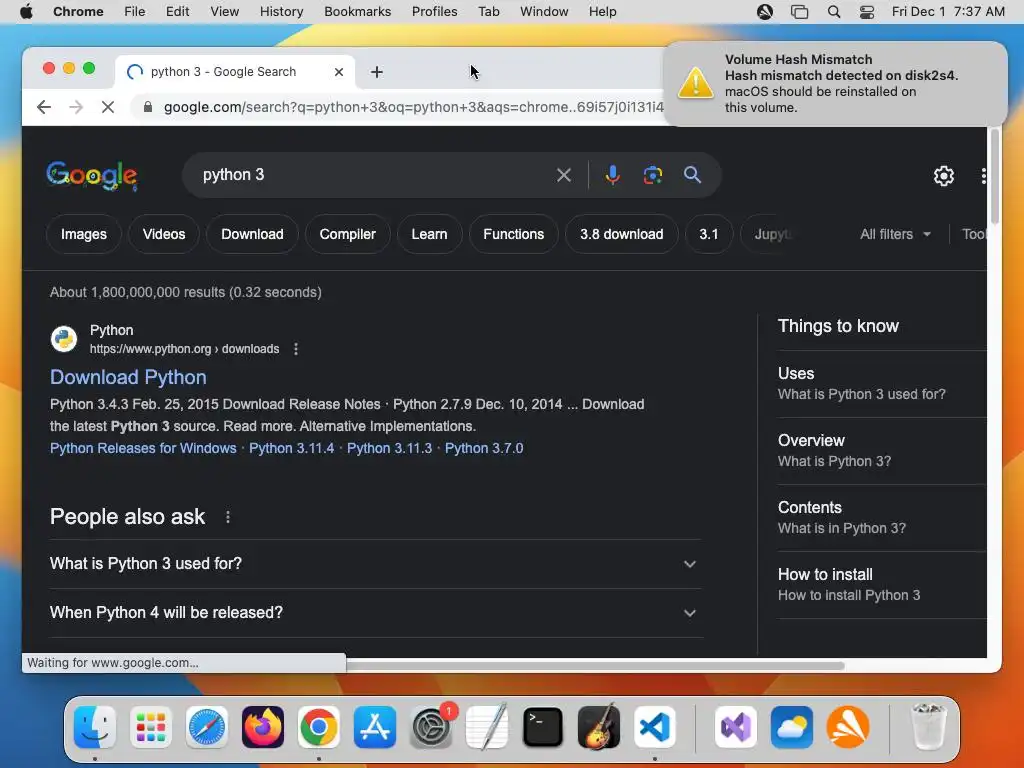Open the Profiles menu
This screenshot has height=768, width=1024.
tap(434, 12)
